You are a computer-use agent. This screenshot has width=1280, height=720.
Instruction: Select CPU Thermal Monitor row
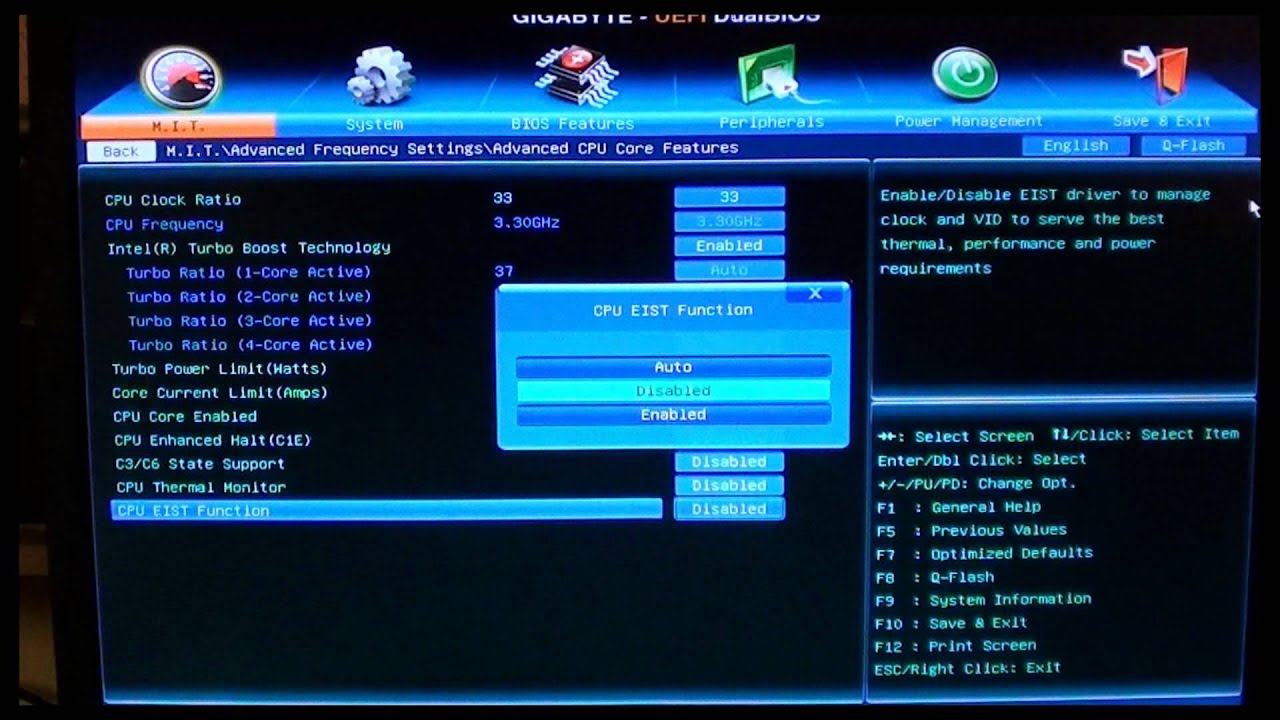coord(201,487)
